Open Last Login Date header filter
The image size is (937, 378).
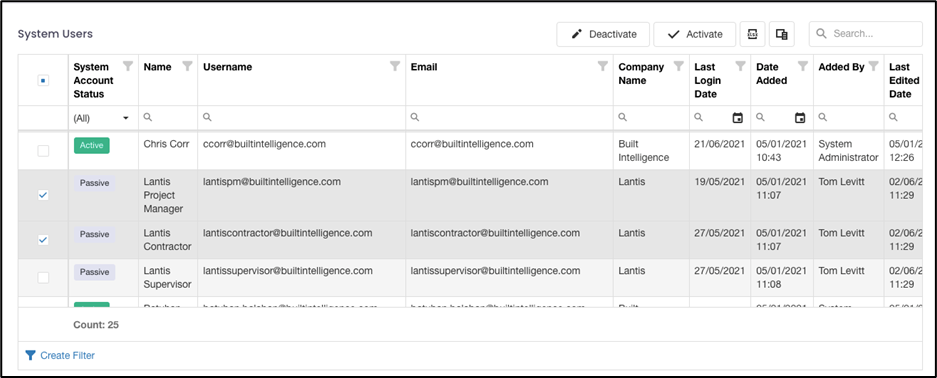click(740, 66)
